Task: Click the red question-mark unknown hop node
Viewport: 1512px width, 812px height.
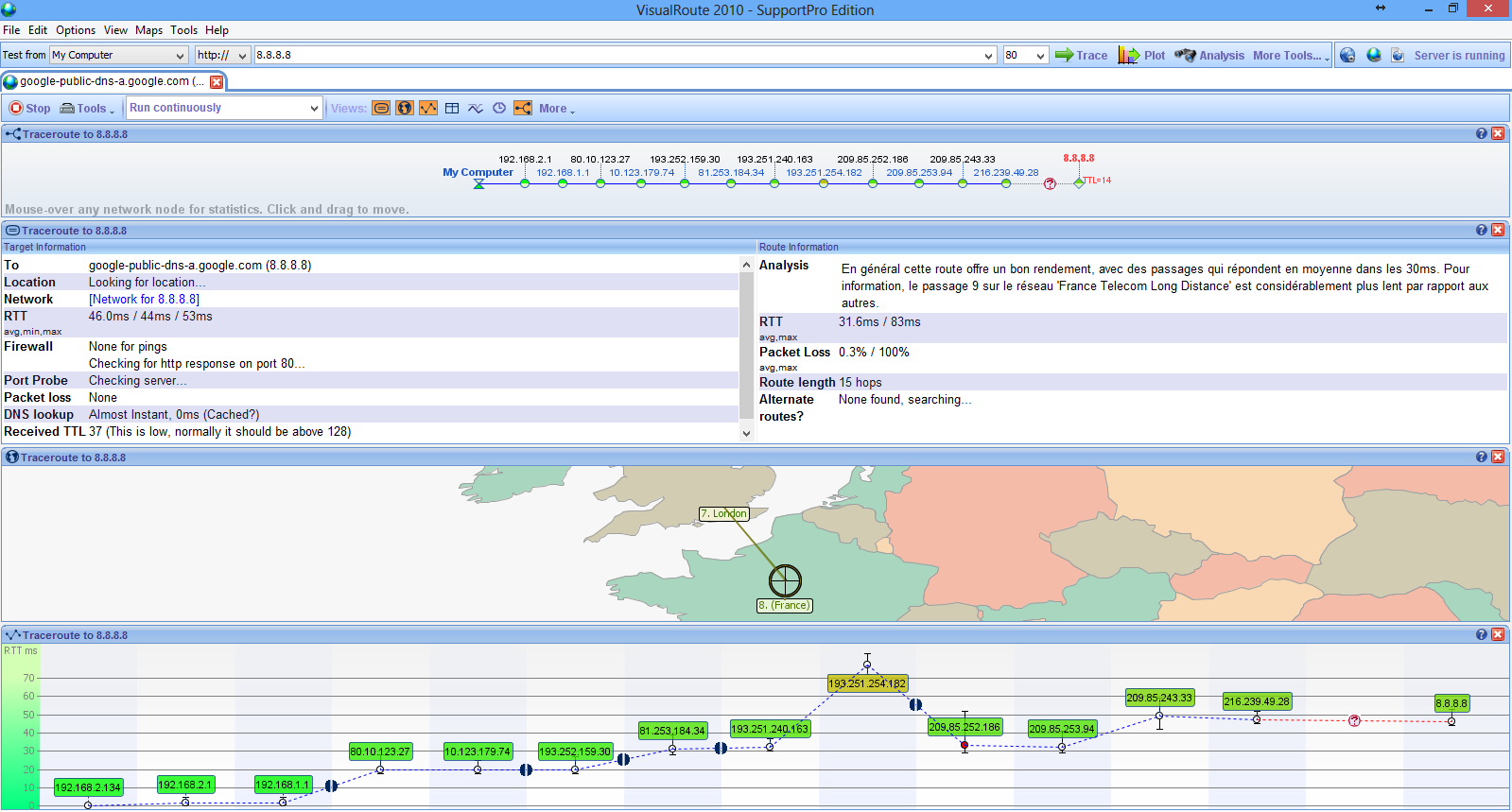Action: [x=1050, y=183]
